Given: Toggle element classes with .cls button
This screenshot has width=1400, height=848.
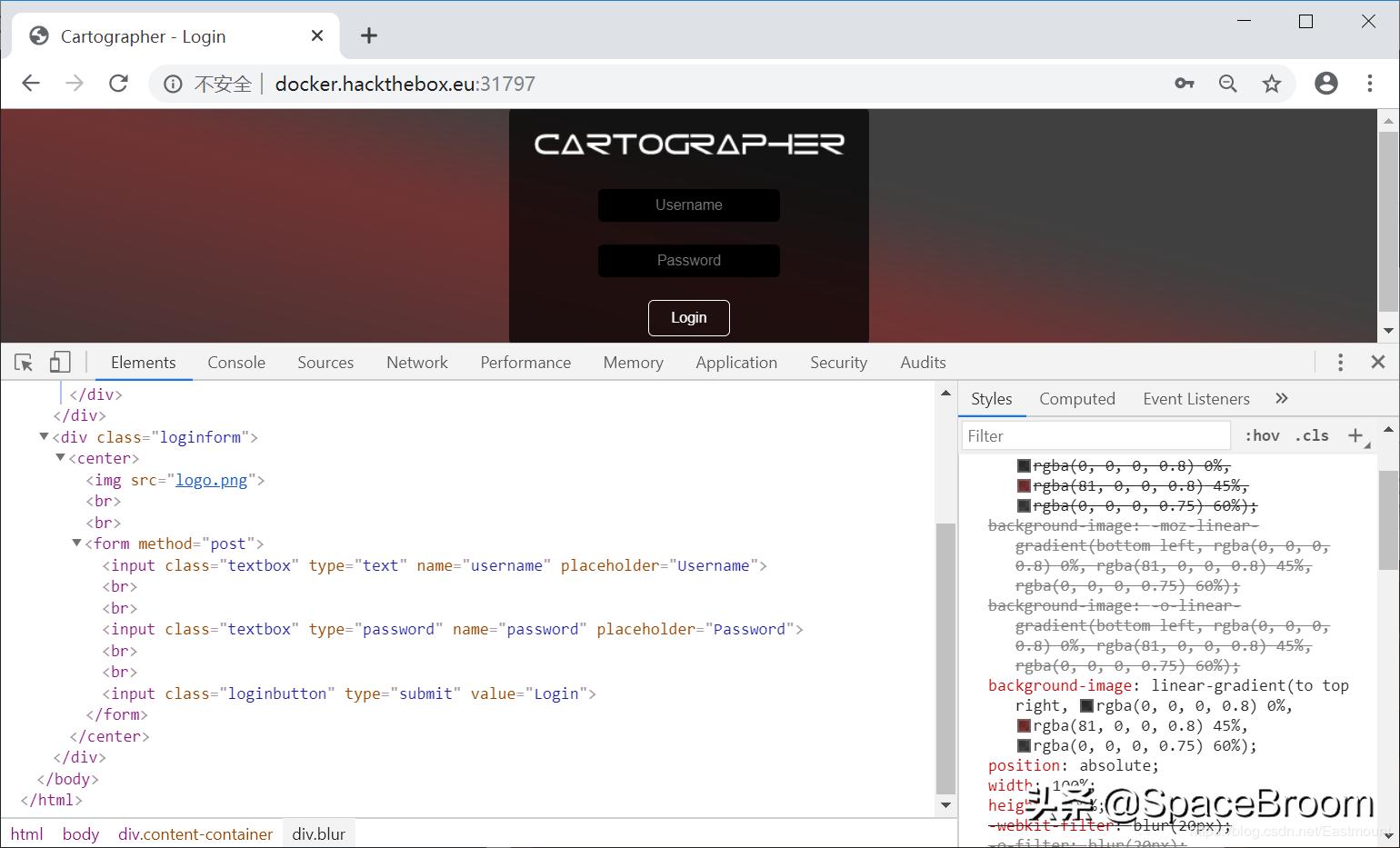Looking at the screenshot, I should (x=1312, y=435).
